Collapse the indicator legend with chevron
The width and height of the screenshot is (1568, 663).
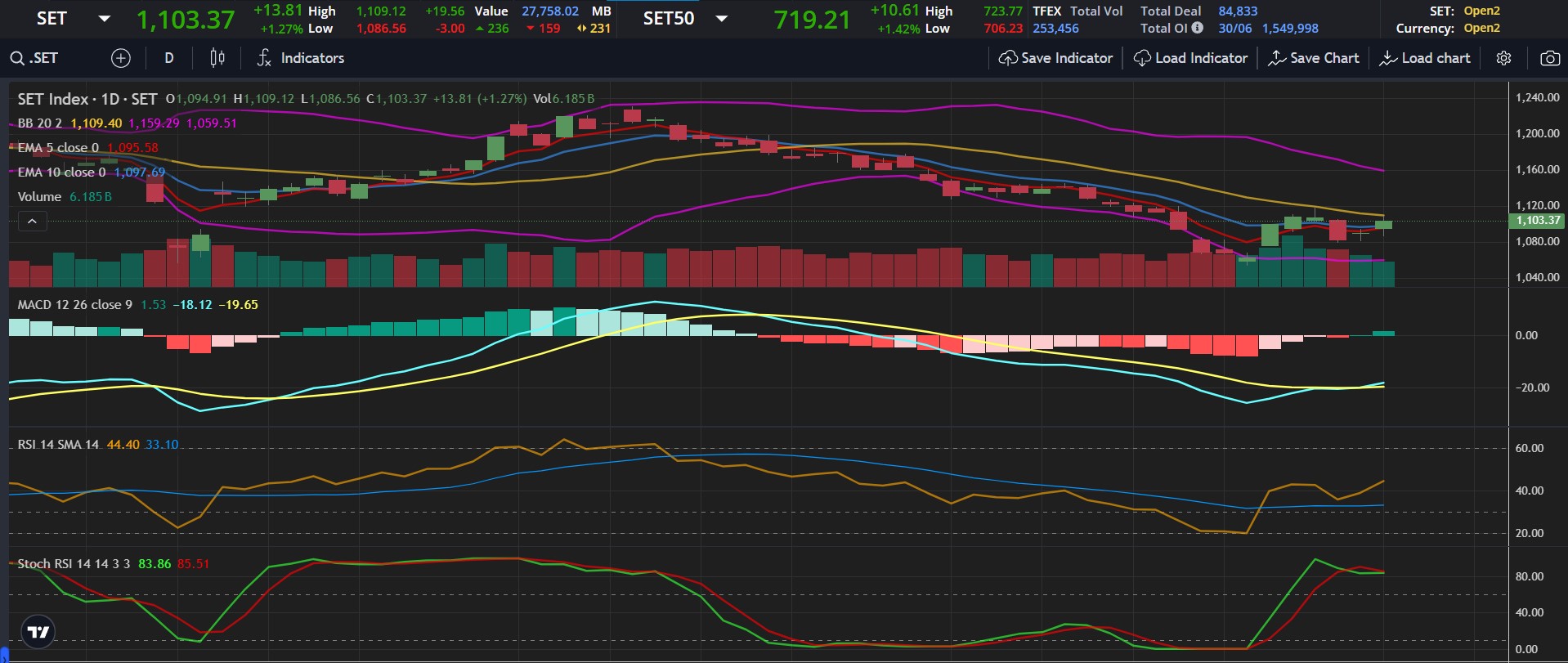pyautogui.click(x=32, y=221)
